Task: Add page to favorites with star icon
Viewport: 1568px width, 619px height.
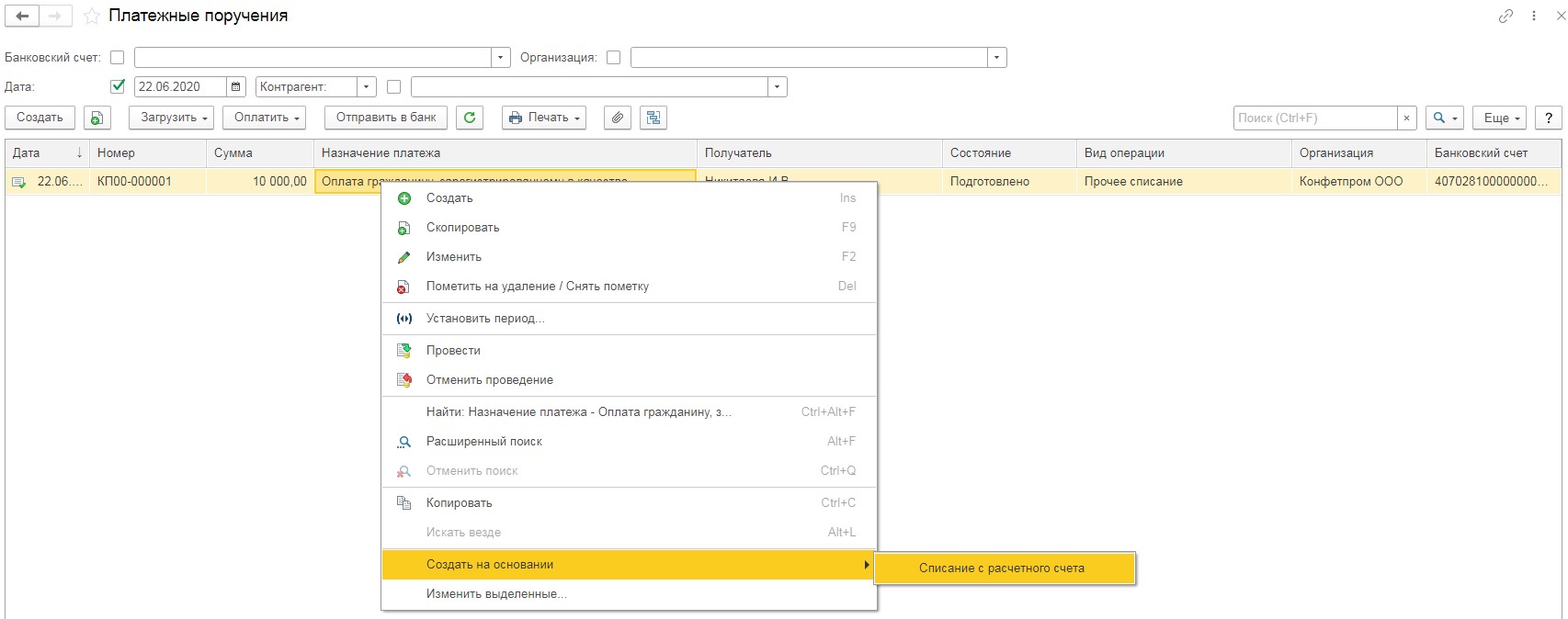Action: (x=91, y=17)
